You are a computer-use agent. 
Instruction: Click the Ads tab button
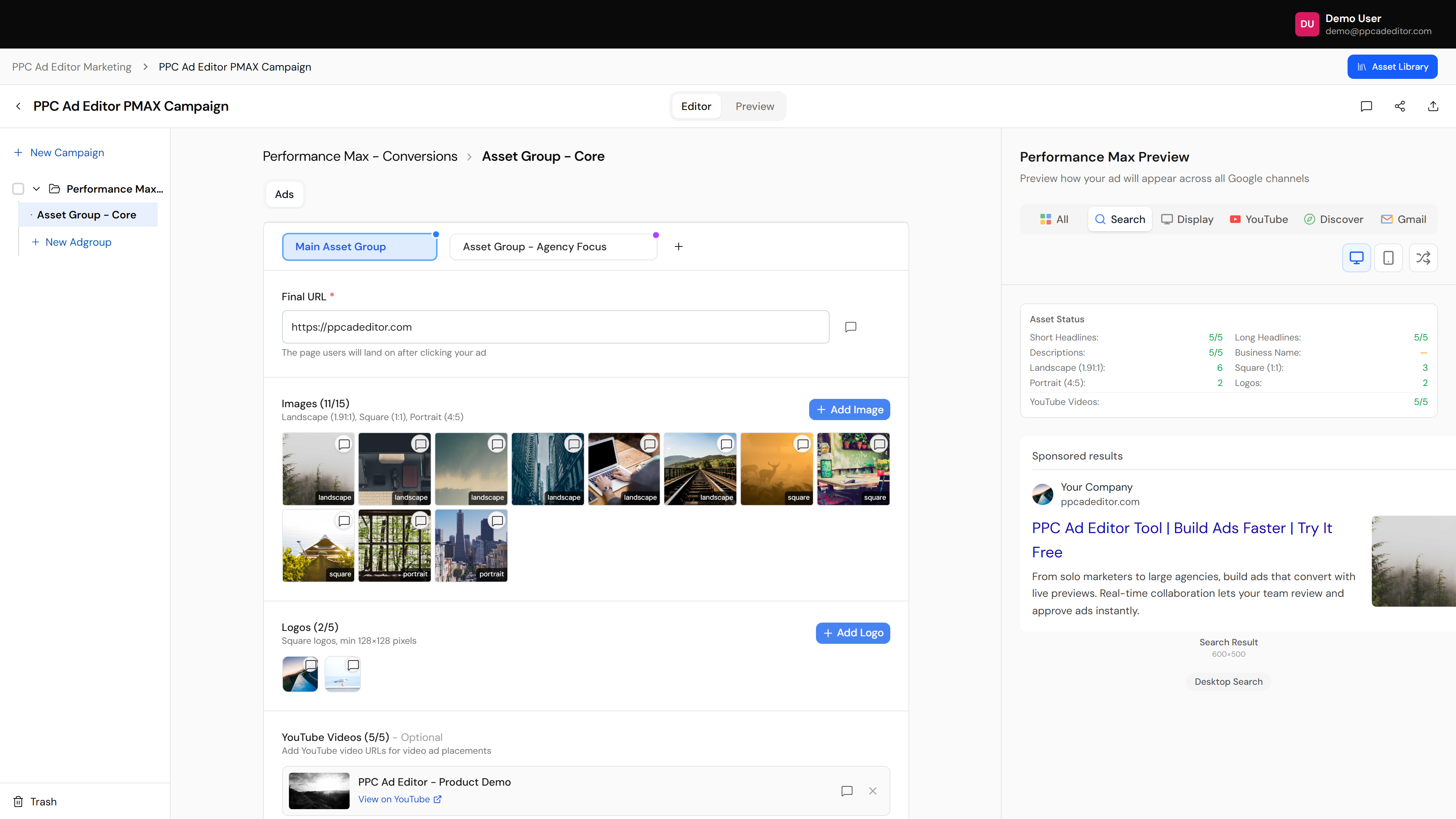pos(284,195)
